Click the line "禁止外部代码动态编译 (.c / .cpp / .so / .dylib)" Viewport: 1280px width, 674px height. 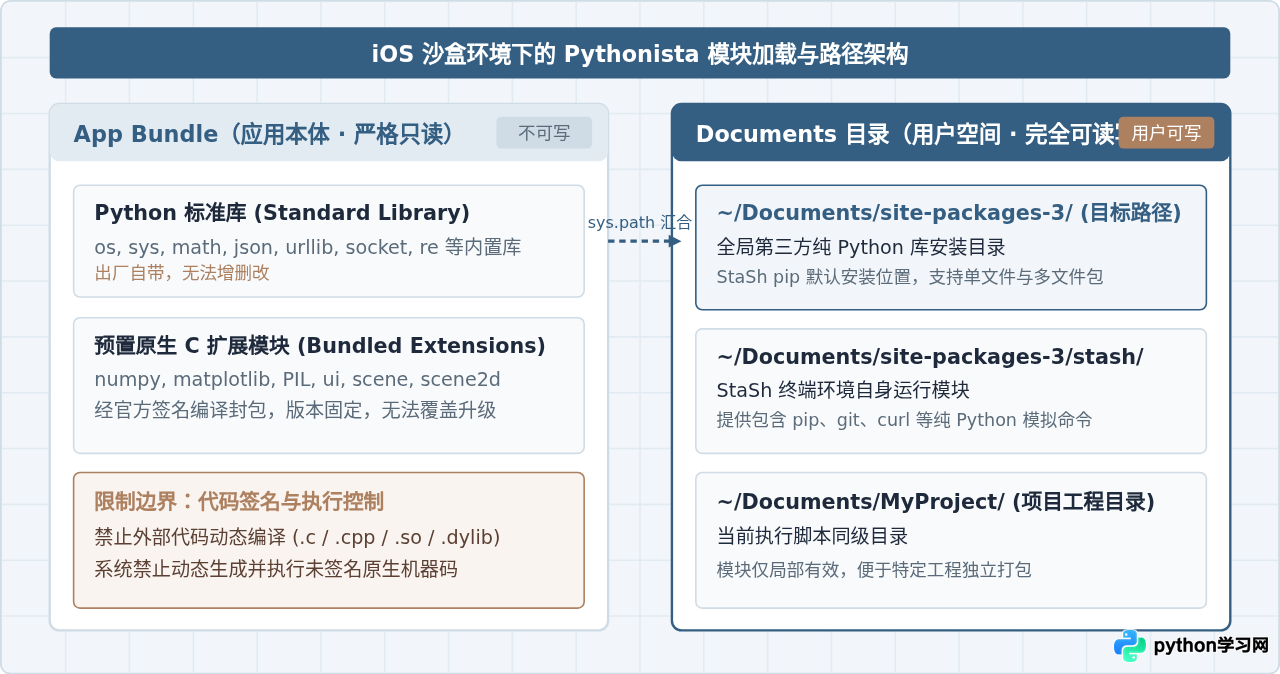click(x=297, y=537)
